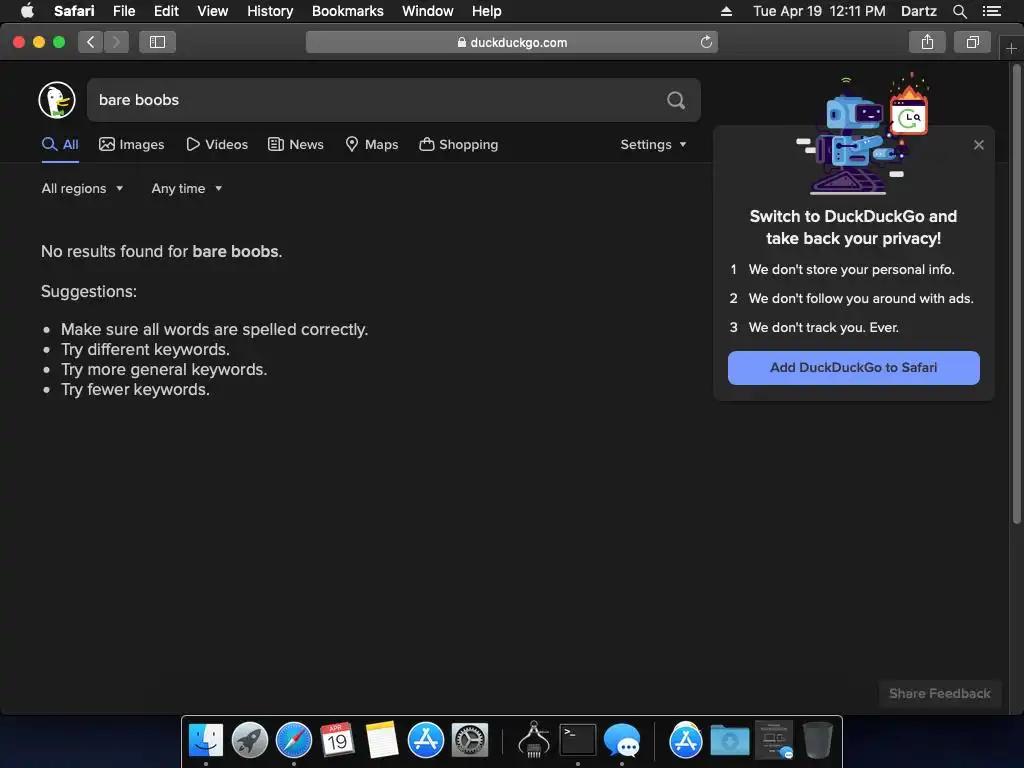Switch to the Shopping tab
Image resolution: width=1024 pixels, height=768 pixels.
pyautogui.click(x=458, y=144)
